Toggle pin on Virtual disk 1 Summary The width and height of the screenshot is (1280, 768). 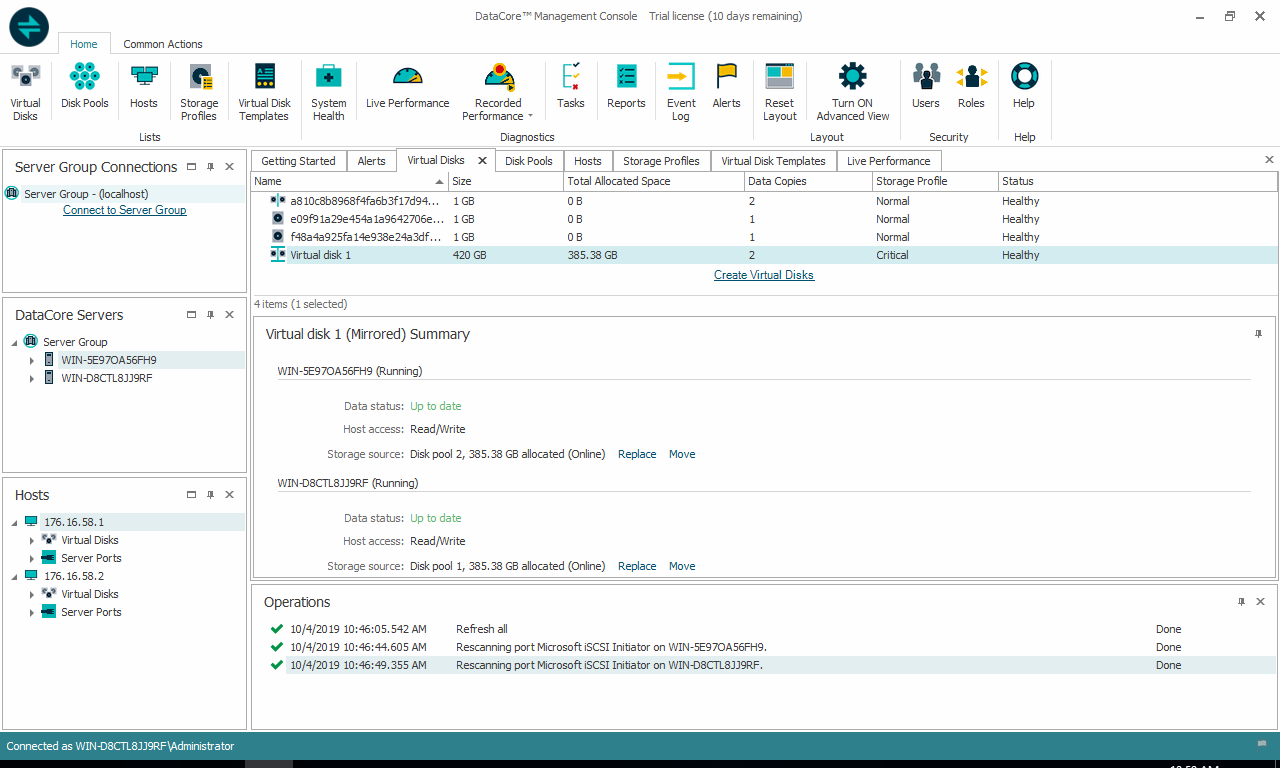(x=1258, y=334)
